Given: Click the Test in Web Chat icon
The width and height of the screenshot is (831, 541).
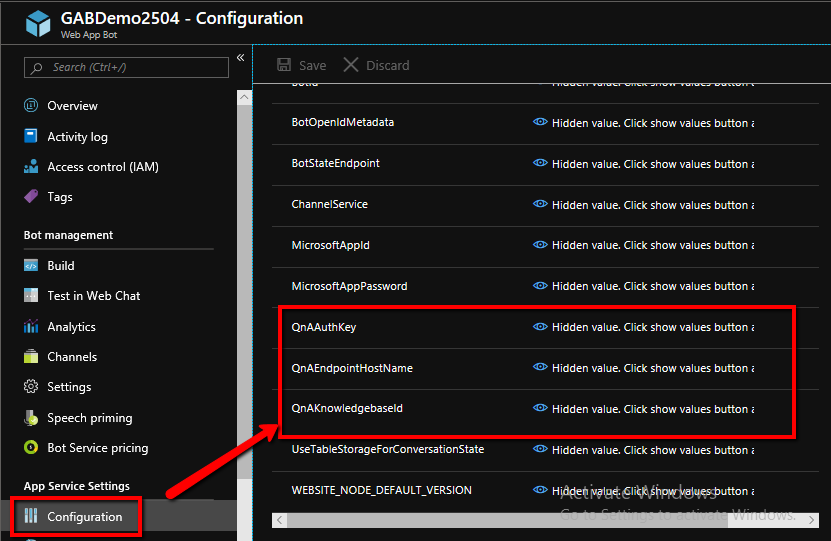Looking at the screenshot, I should click(31, 295).
